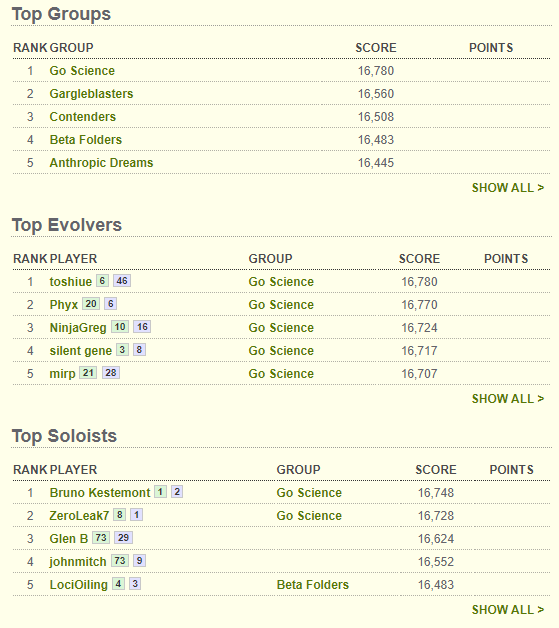Show all Top Soloists
This screenshot has height=628, width=559.
508,610
